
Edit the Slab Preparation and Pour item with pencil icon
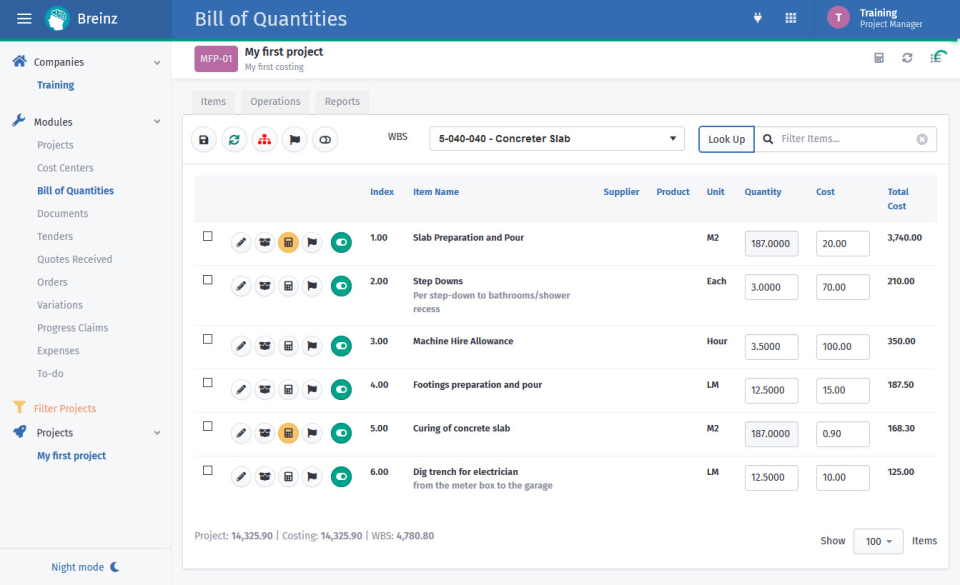point(241,242)
